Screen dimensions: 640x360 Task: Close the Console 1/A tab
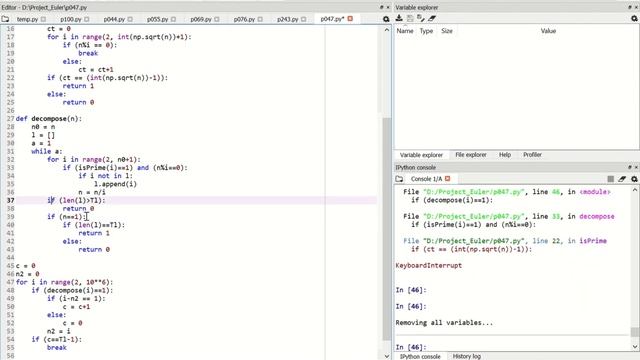448,179
